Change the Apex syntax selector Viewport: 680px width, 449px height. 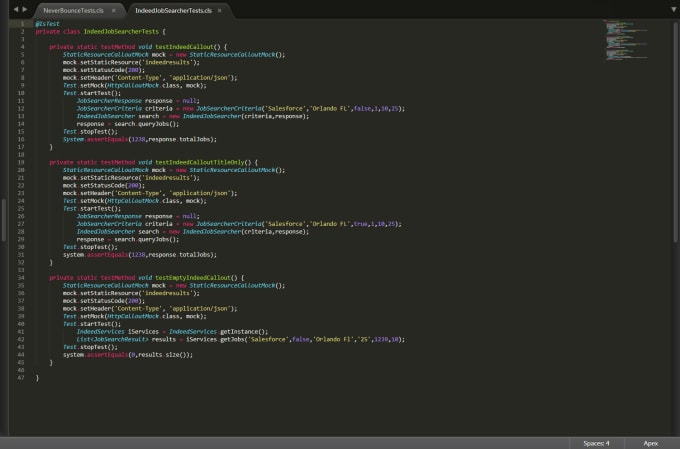(x=651, y=443)
